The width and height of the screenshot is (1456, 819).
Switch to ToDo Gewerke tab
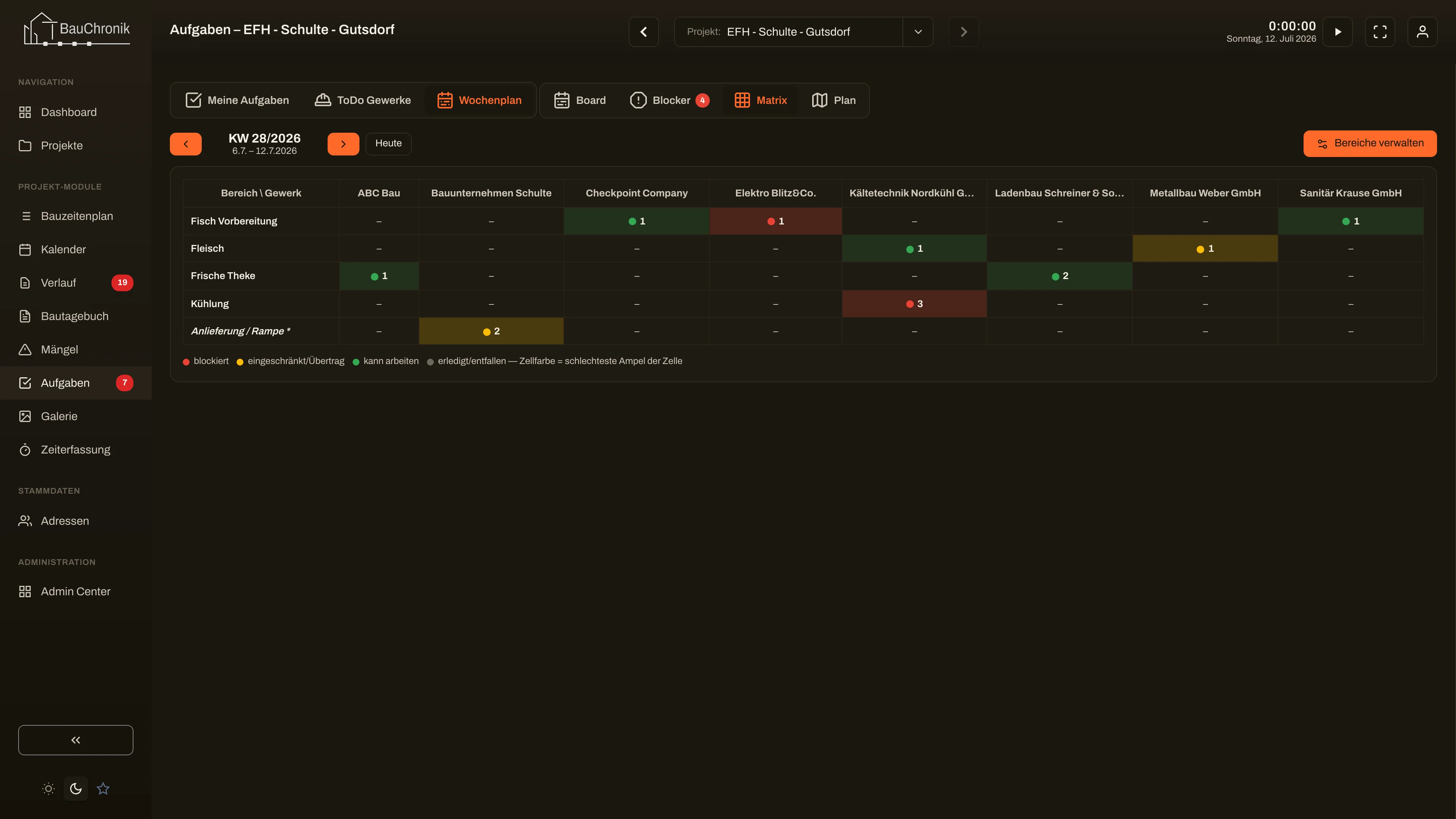pos(363,100)
